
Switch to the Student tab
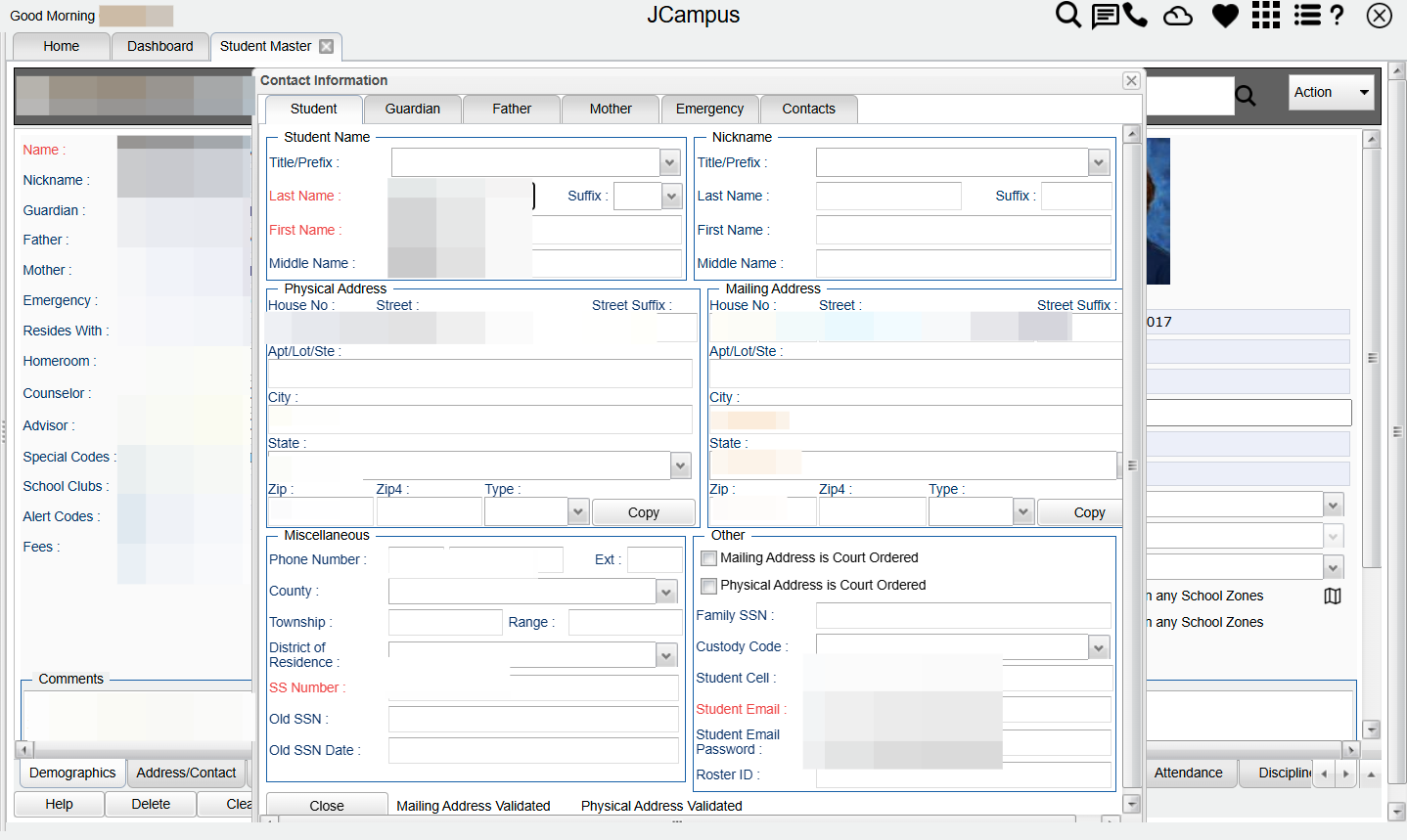[x=313, y=109]
